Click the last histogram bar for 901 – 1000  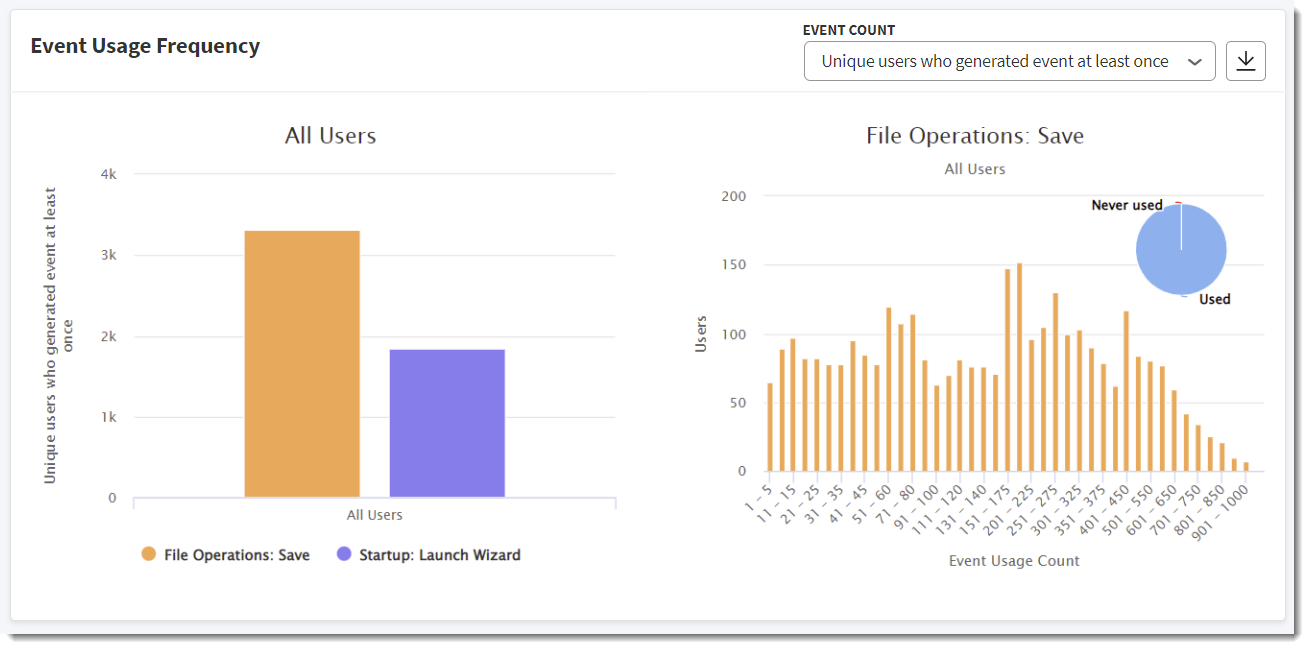pyautogui.click(x=1246, y=466)
